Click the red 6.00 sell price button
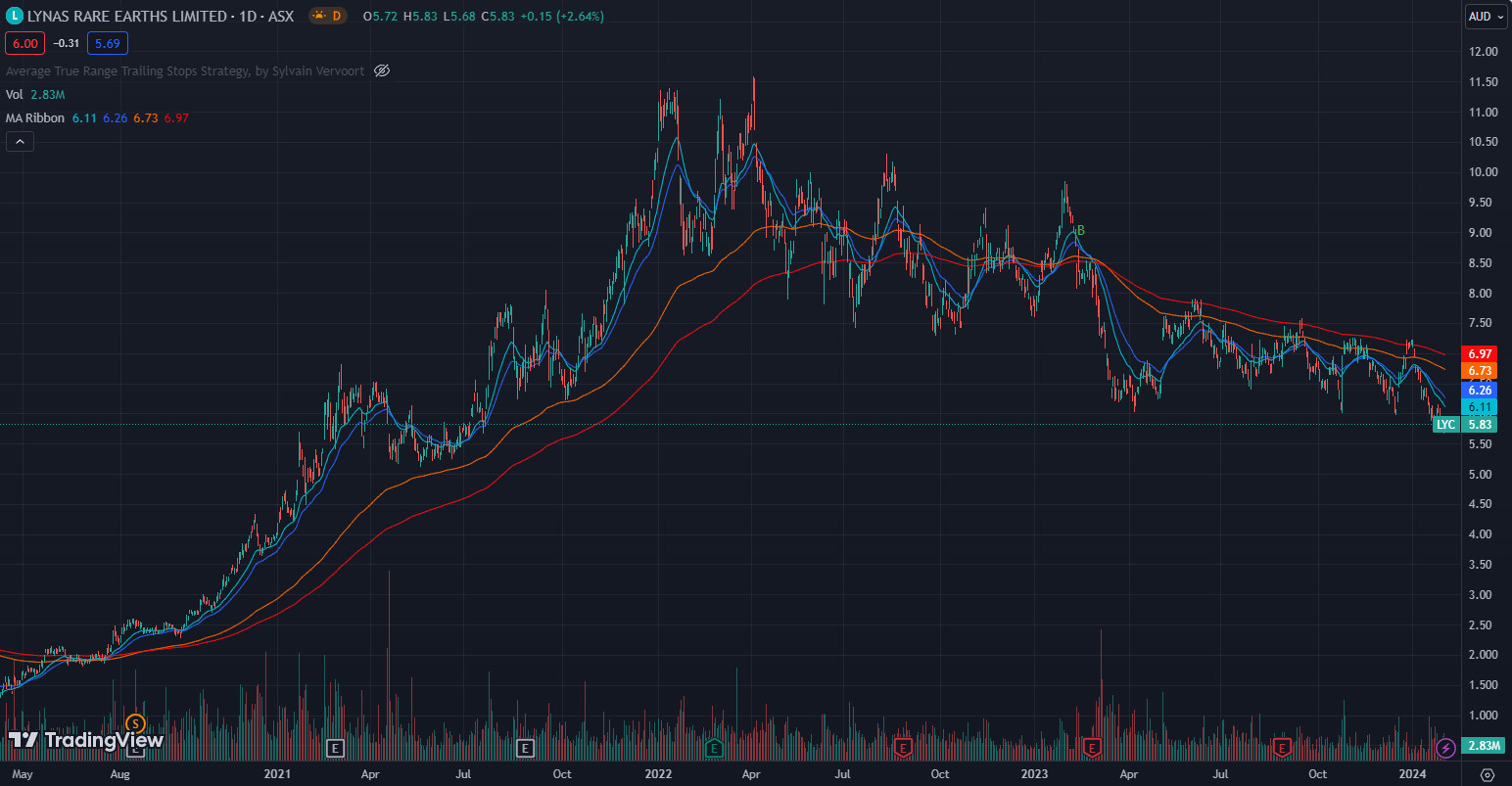Viewport: 1512px width, 786px height. click(x=24, y=43)
